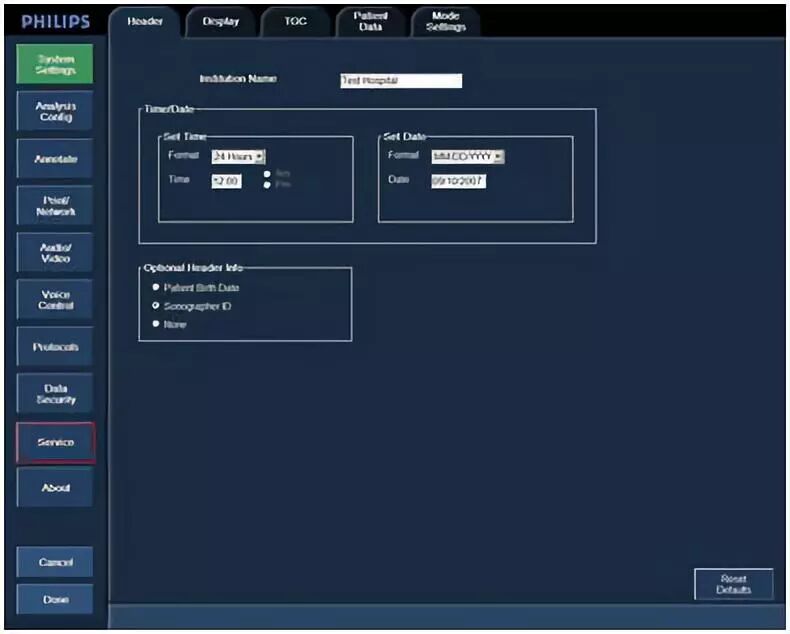The height and width of the screenshot is (634, 790).
Task: Open the Print/Network settings
Action: 54,206
